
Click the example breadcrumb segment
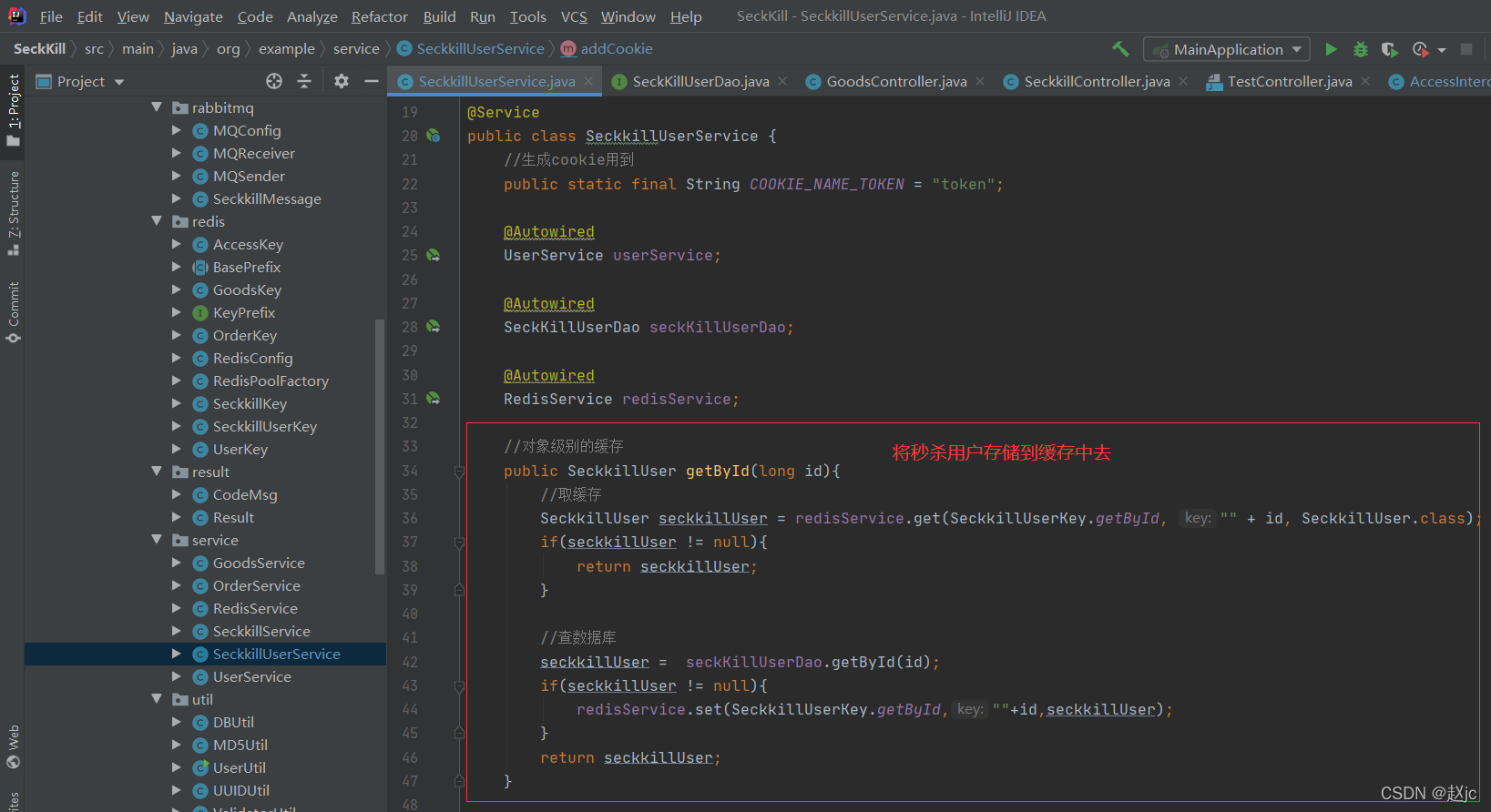click(x=286, y=49)
